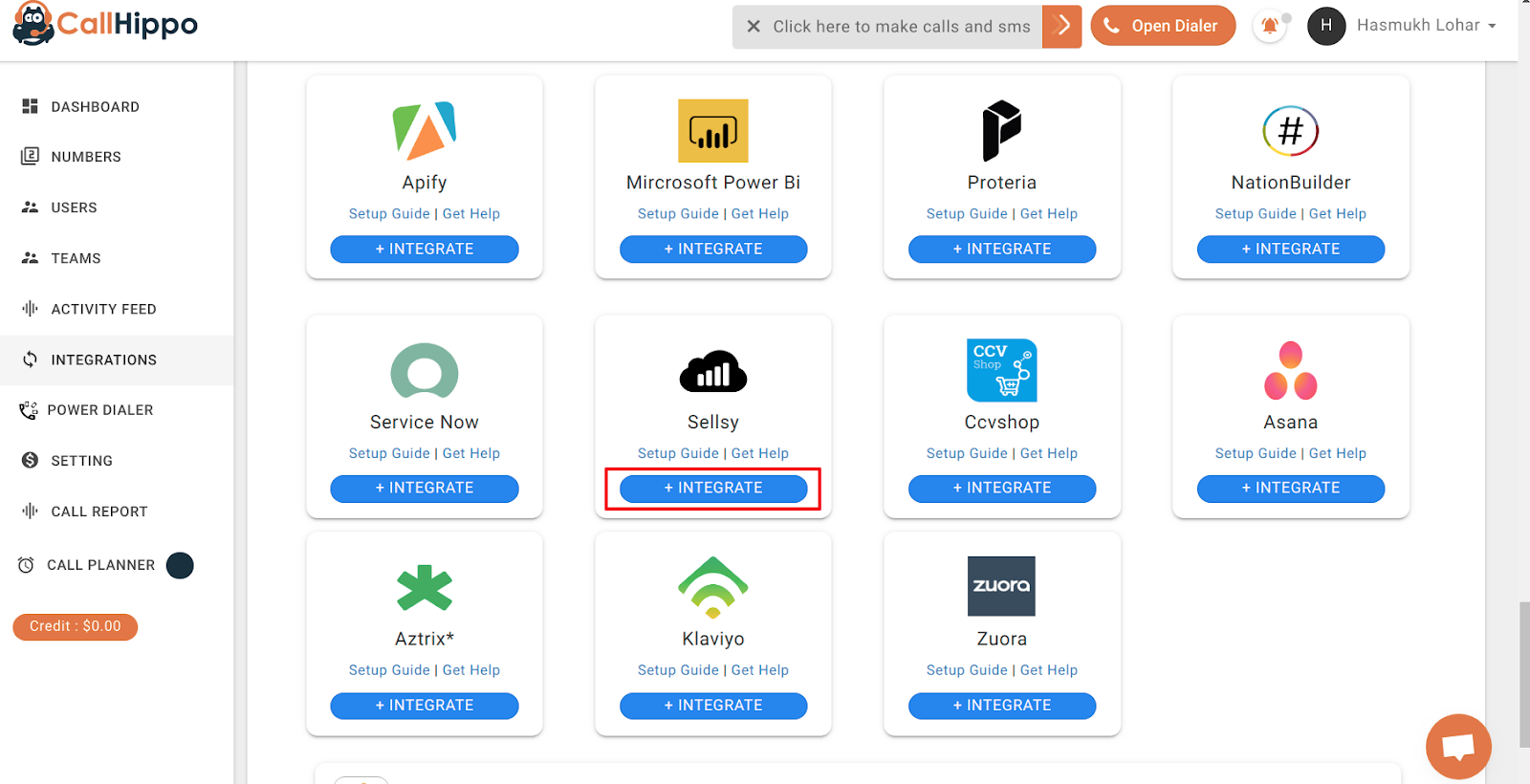This screenshot has width=1530, height=784.
Task: Click the Microsoft Power Bi logo
Action: click(x=713, y=131)
